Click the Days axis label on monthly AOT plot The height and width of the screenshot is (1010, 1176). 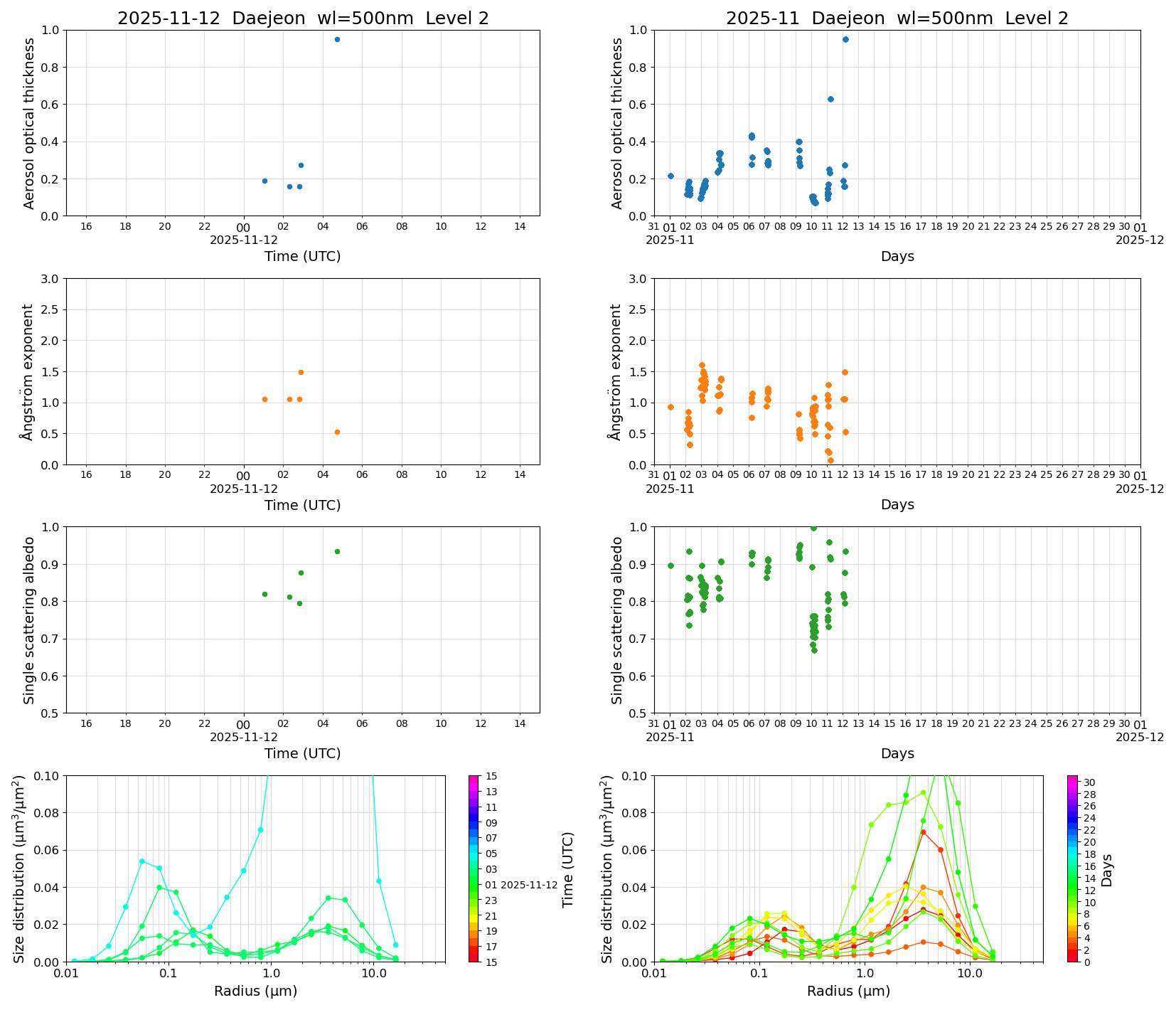tap(899, 256)
